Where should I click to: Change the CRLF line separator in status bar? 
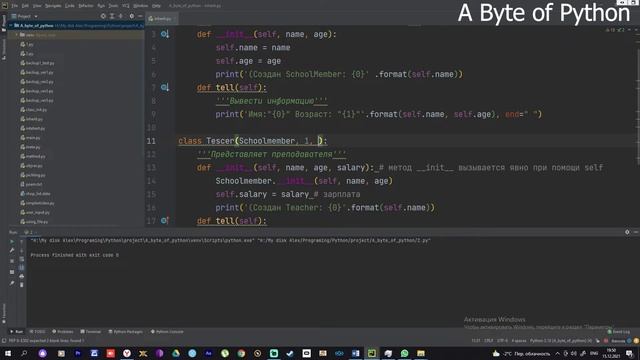pos(489,340)
